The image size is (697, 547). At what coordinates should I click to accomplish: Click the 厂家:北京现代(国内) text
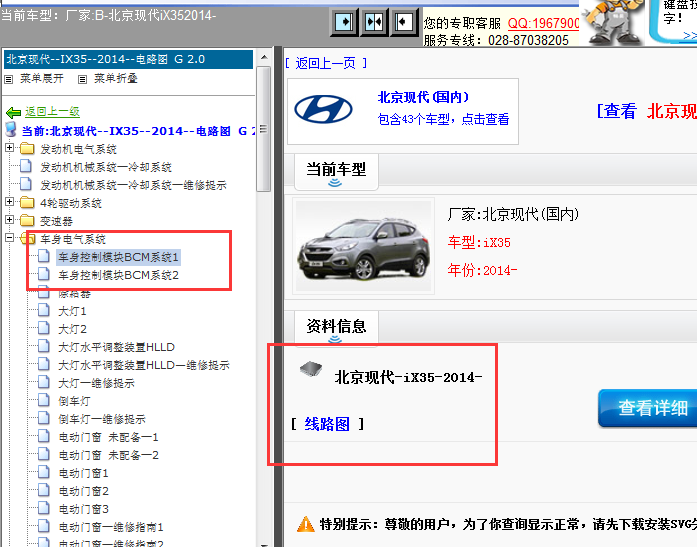[x=513, y=214]
